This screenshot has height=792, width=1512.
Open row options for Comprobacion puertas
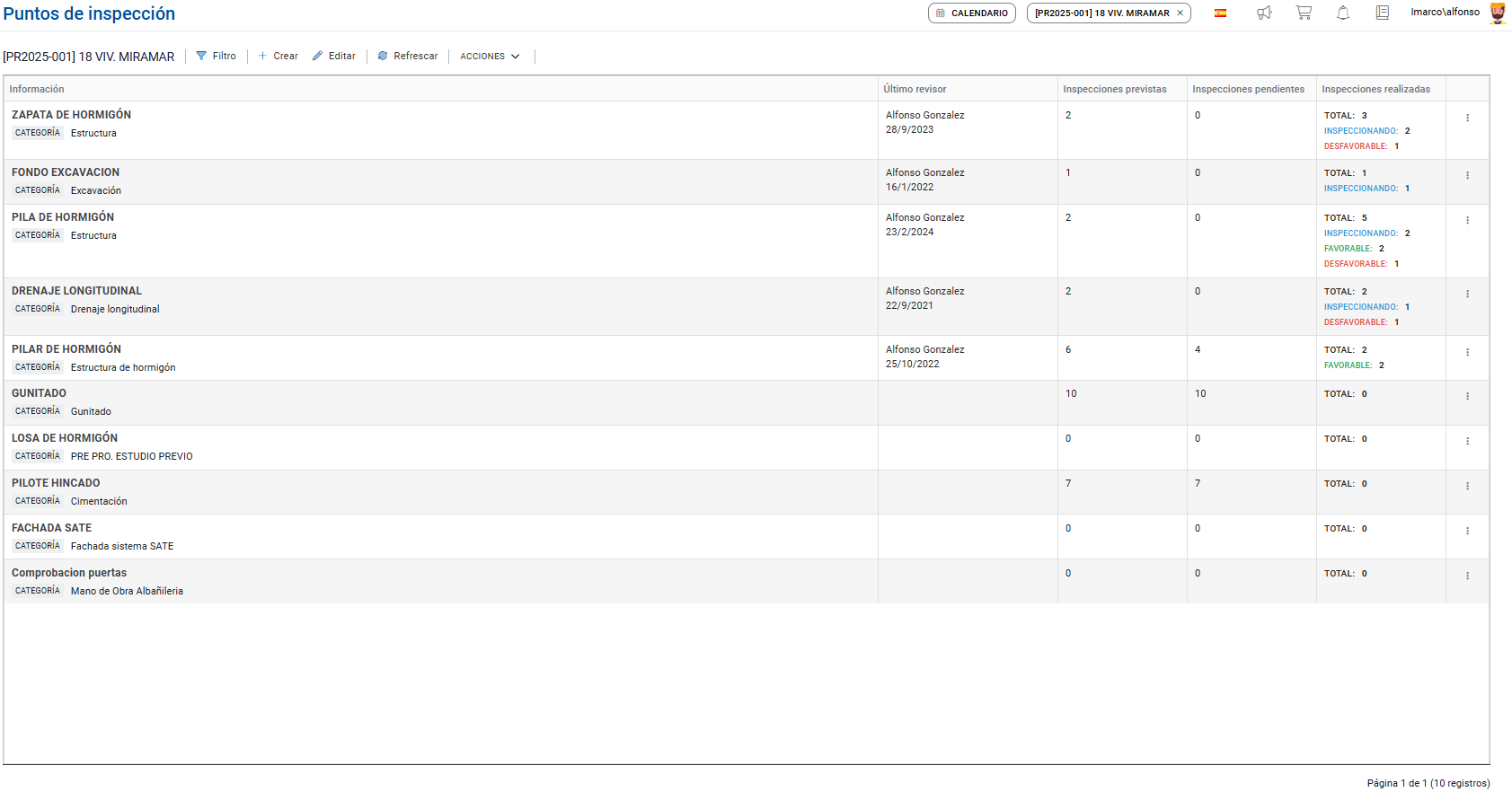pyautogui.click(x=1467, y=576)
